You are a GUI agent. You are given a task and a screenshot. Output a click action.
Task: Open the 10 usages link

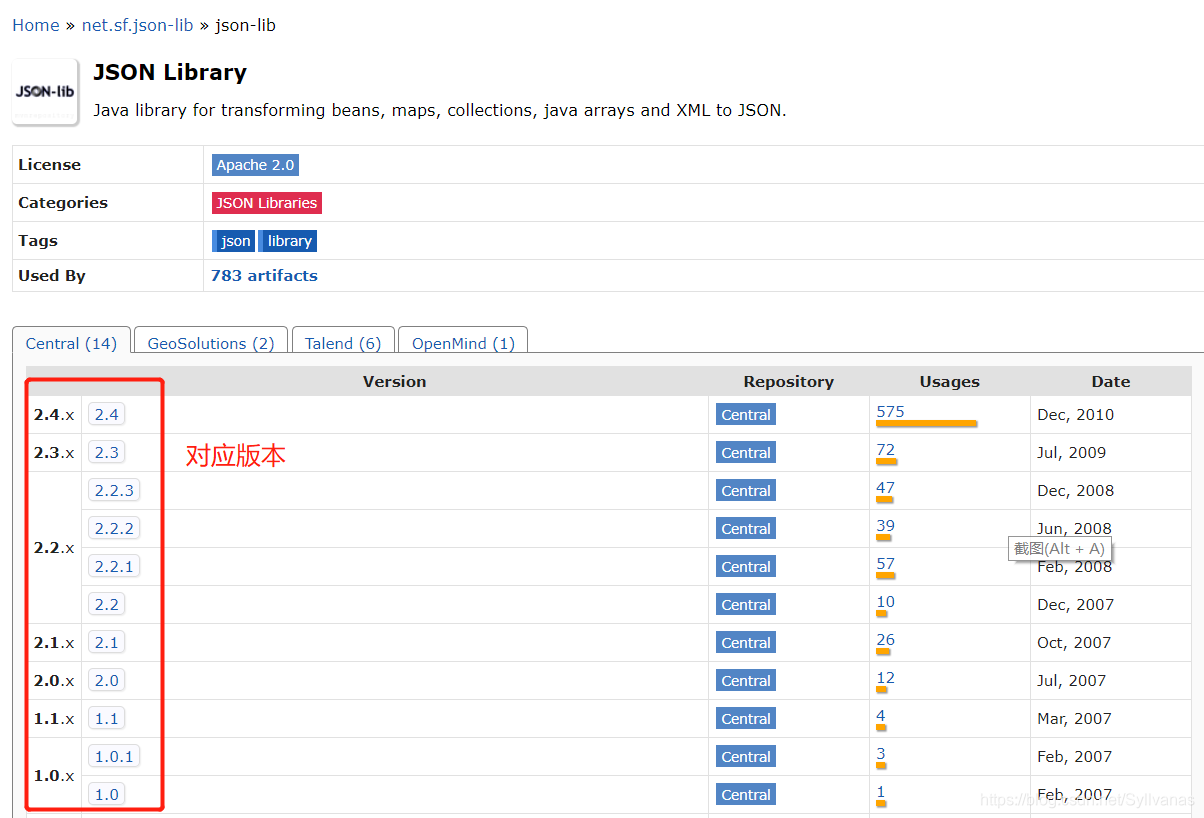885,601
